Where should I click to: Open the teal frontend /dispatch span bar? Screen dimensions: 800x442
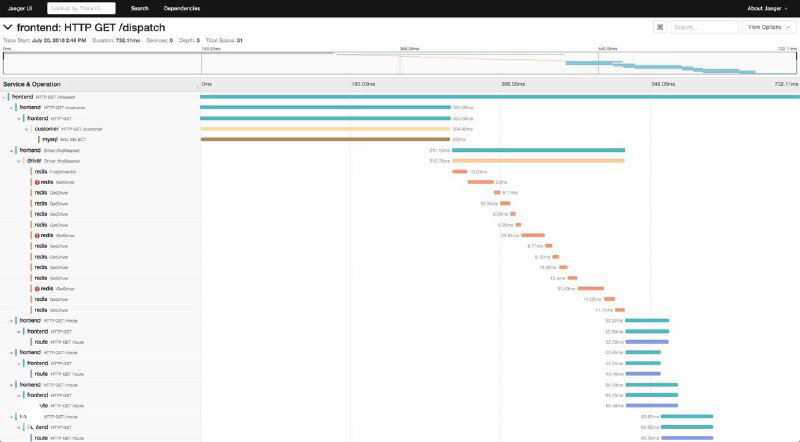click(x=500, y=96)
